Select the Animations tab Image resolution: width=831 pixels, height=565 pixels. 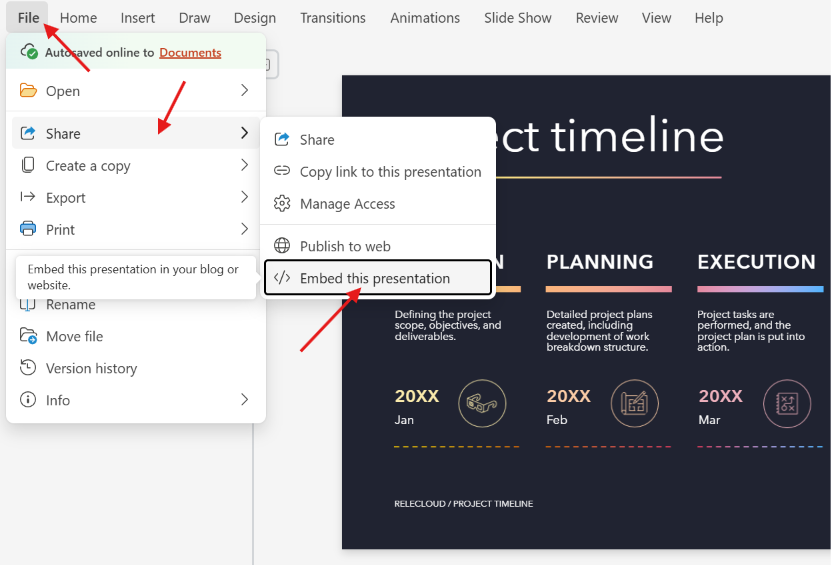(x=425, y=18)
